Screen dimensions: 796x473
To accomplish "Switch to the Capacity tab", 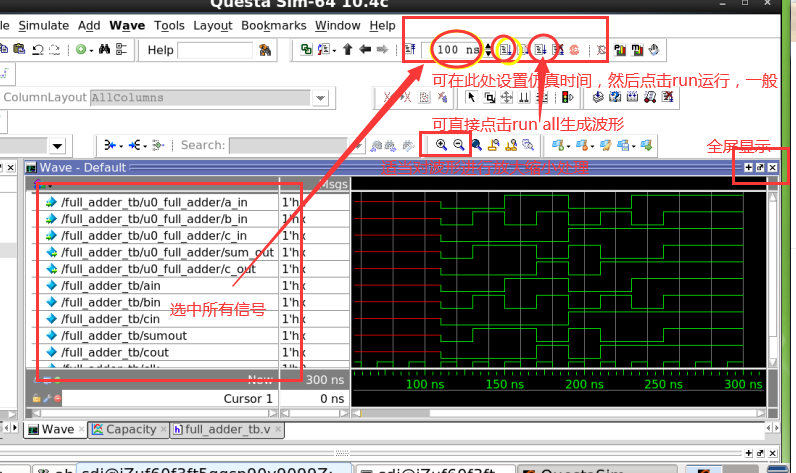I will pos(128,429).
